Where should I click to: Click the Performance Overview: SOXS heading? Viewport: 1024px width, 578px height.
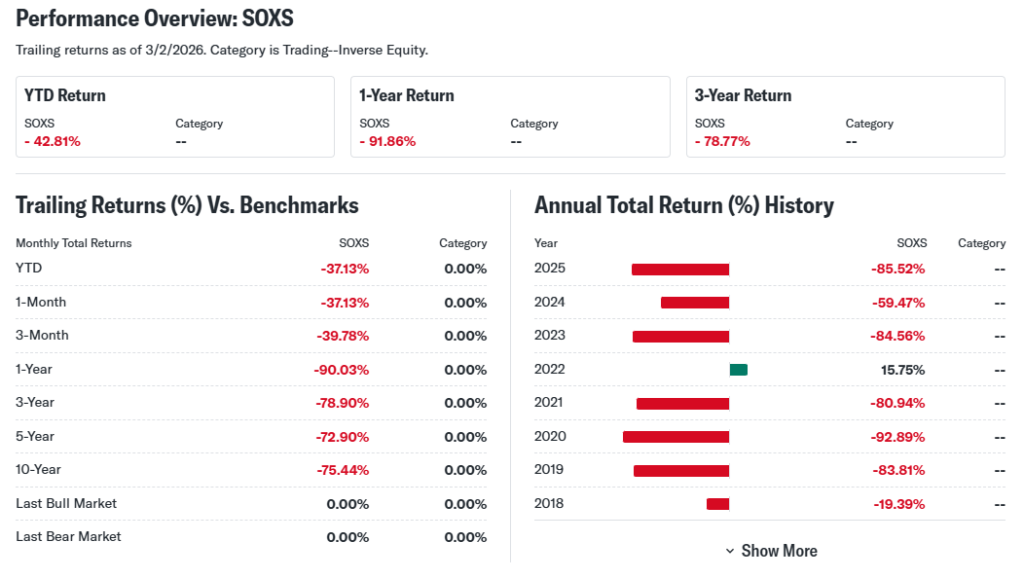155,19
